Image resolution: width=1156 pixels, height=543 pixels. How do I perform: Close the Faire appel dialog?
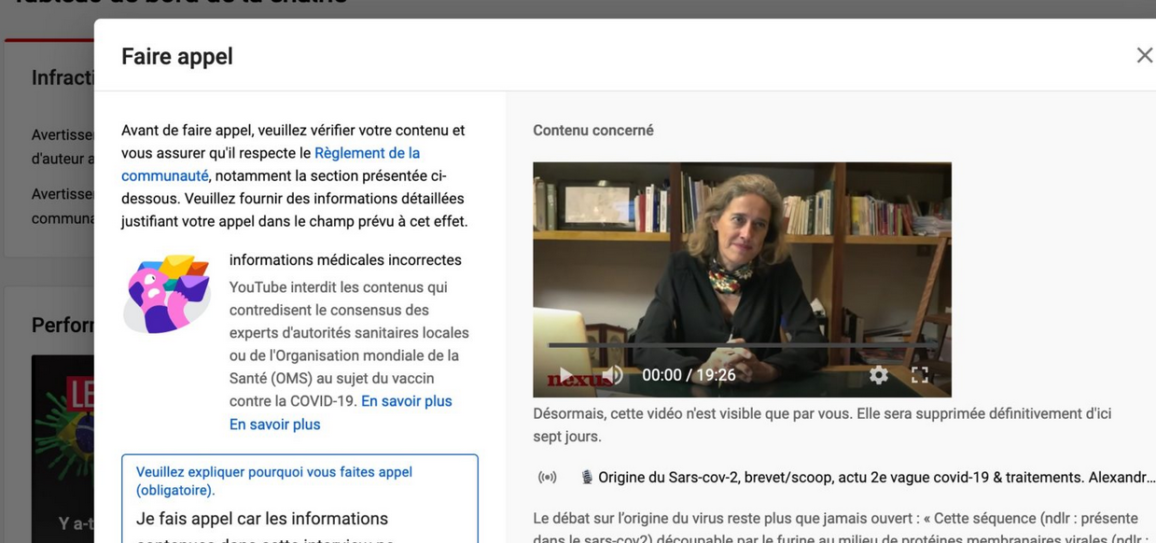coord(1144,55)
